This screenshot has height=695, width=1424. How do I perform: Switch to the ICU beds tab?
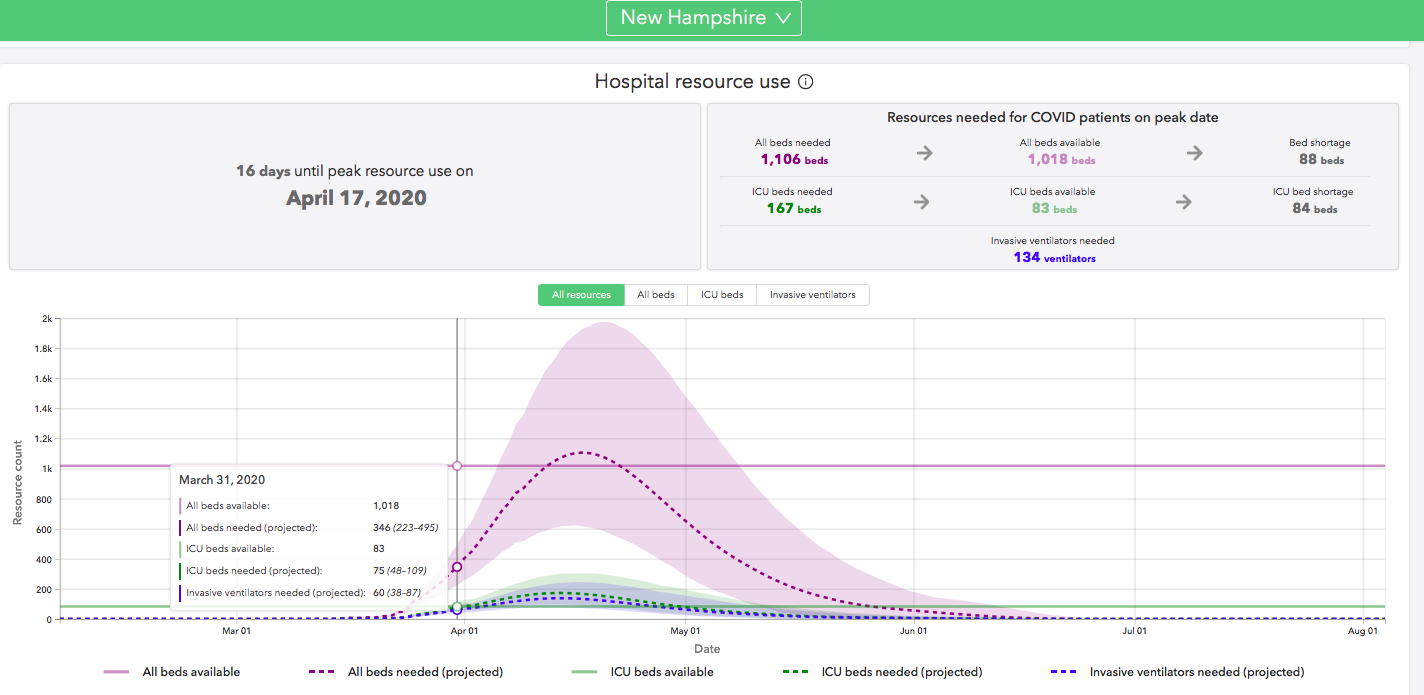pyautogui.click(x=722, y=295)
